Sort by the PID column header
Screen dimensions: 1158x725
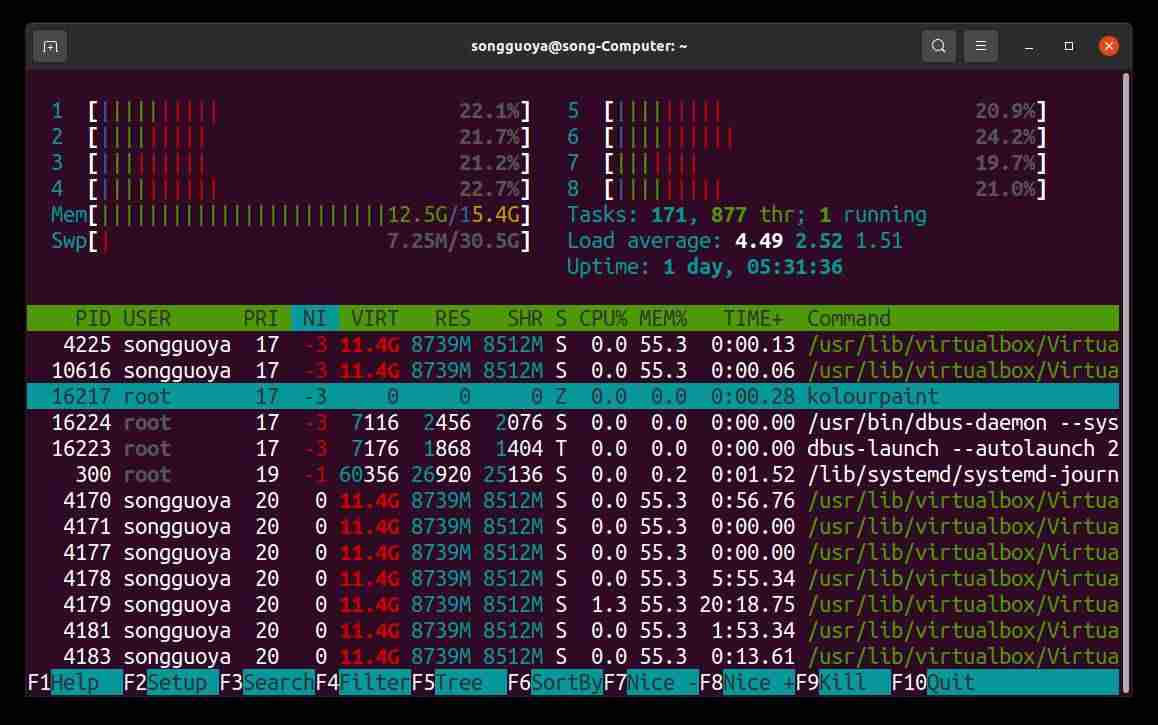[92, 319]
